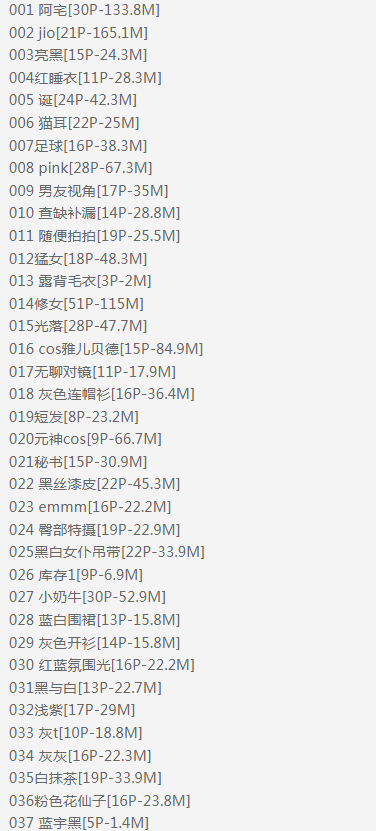This screenshot has width=376, height=831.
Task: Click the 009 男友视角 line
Action: coord(89,190)
